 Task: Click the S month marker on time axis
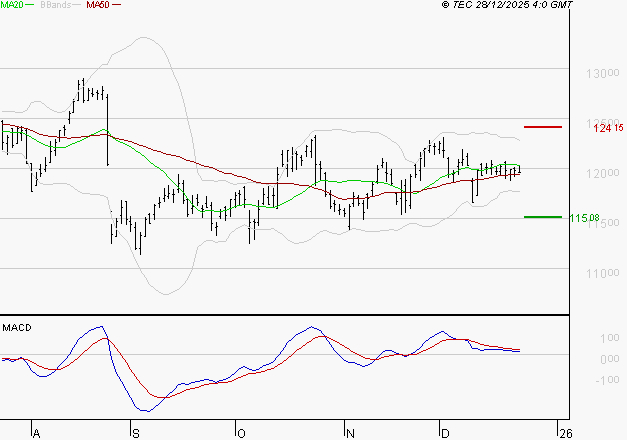pyautogui.click(x=136, y=433)
